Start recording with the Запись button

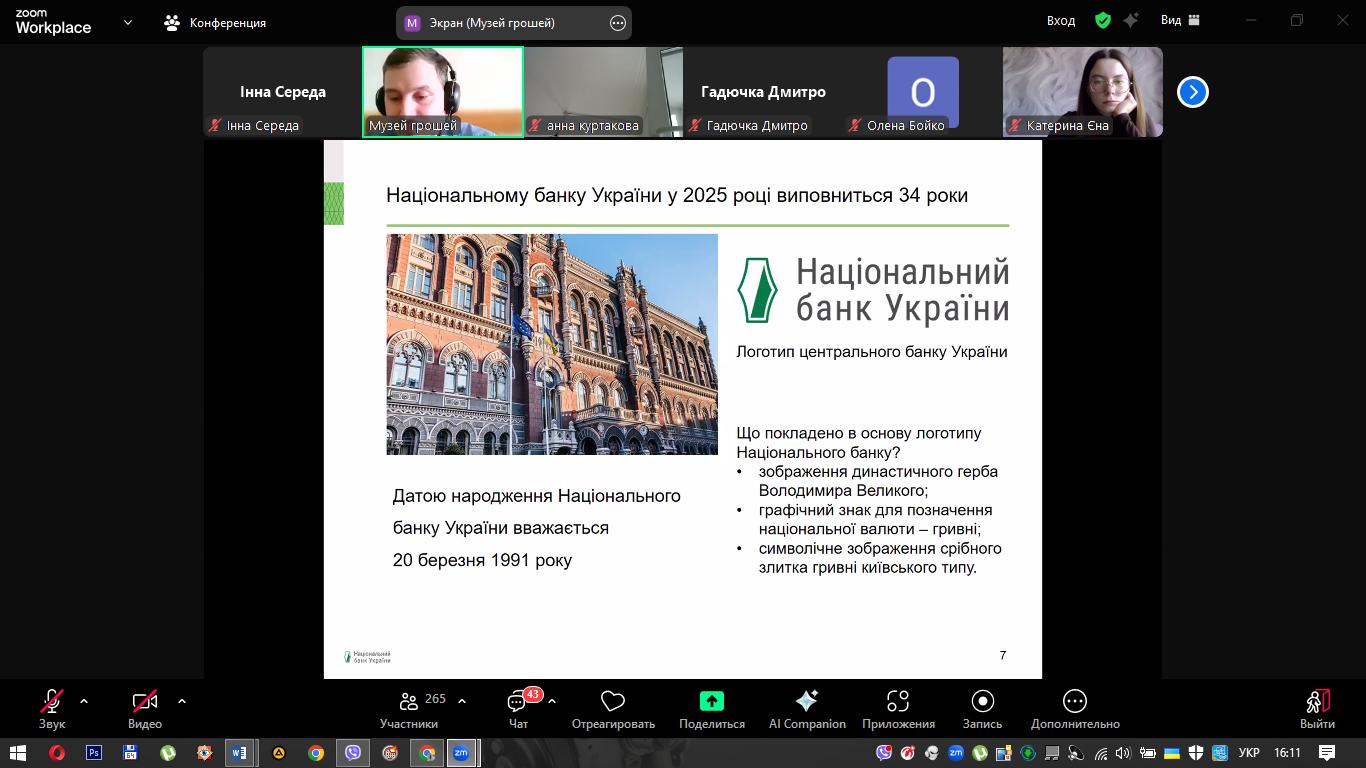pyautogui.click(x=982, y=708)
